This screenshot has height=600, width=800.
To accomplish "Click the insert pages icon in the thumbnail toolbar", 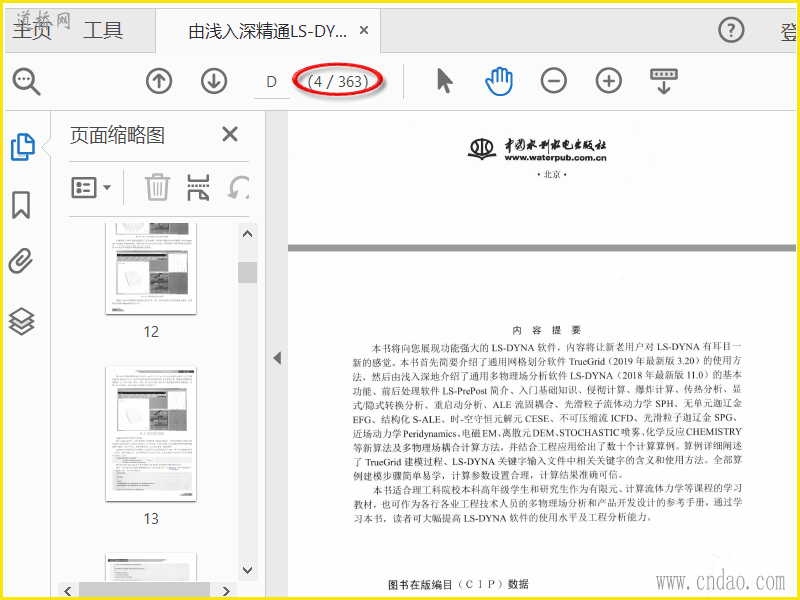I will click(x=198, y=187).
